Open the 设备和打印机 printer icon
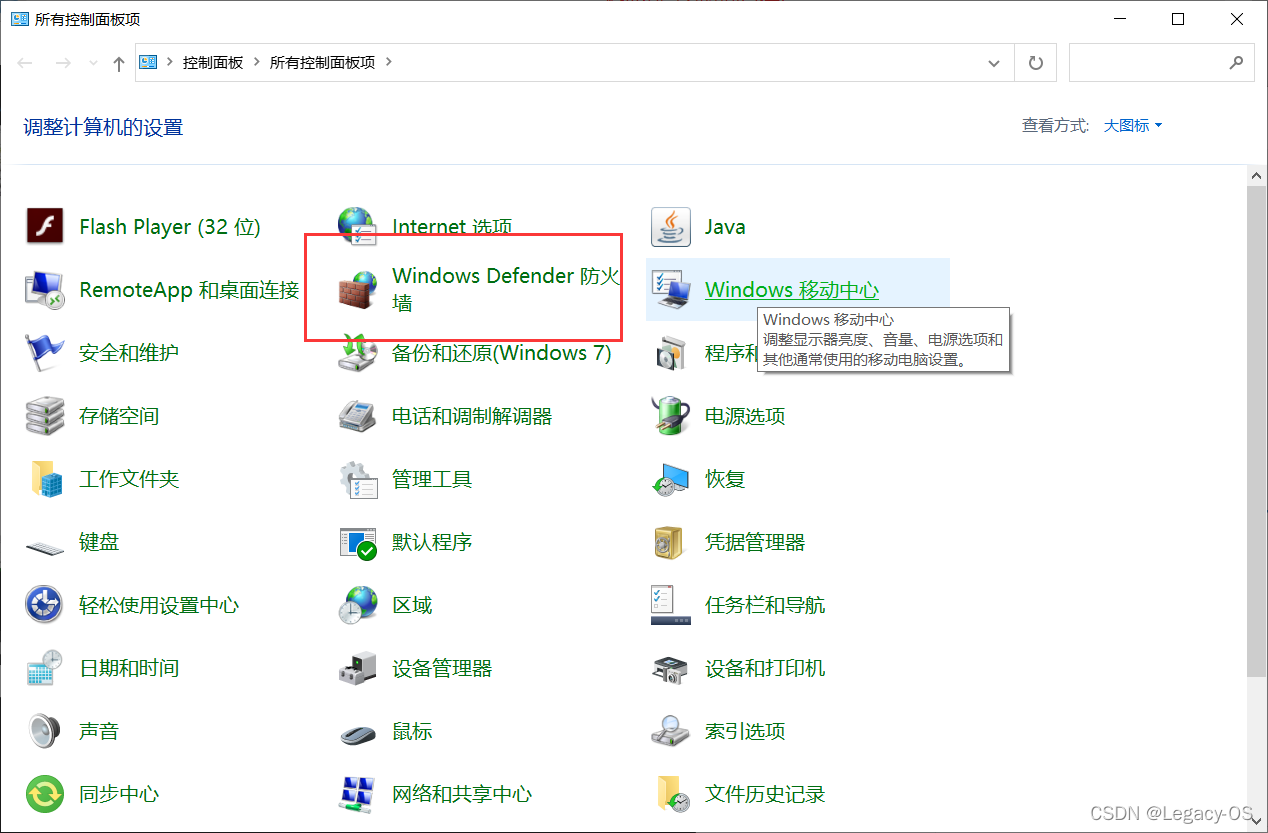The width and height of the screenshot is (1268, 833). pyautogui.click(x=671, y=668)
